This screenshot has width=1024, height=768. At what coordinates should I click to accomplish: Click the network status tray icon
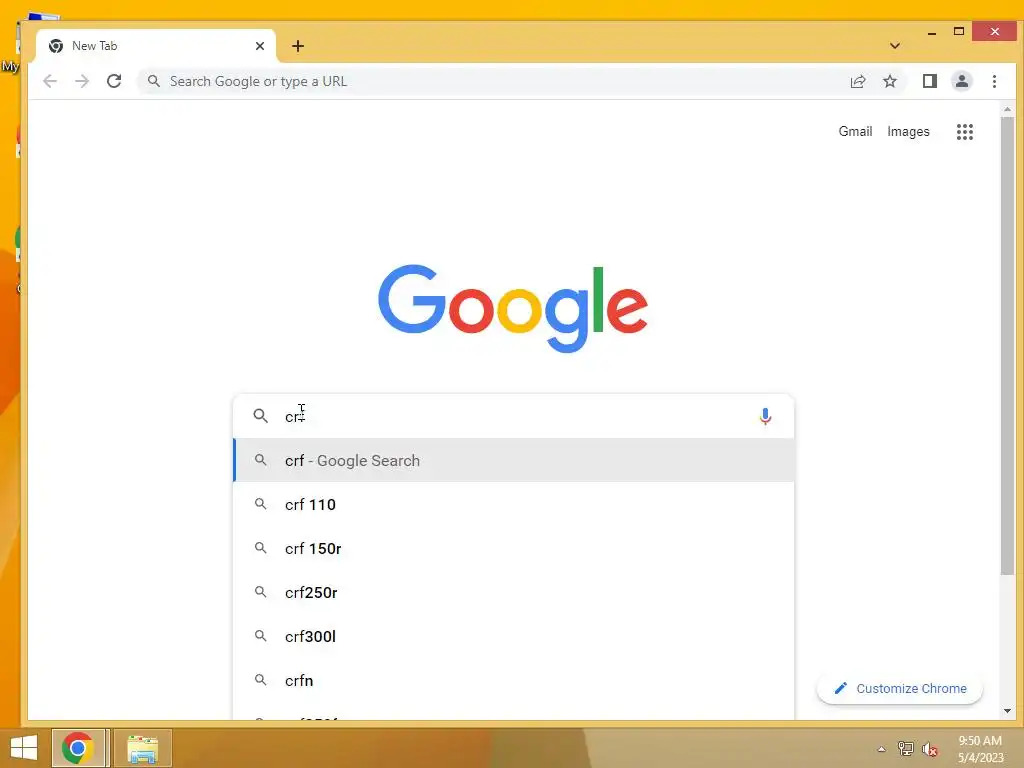pos(905,749)
